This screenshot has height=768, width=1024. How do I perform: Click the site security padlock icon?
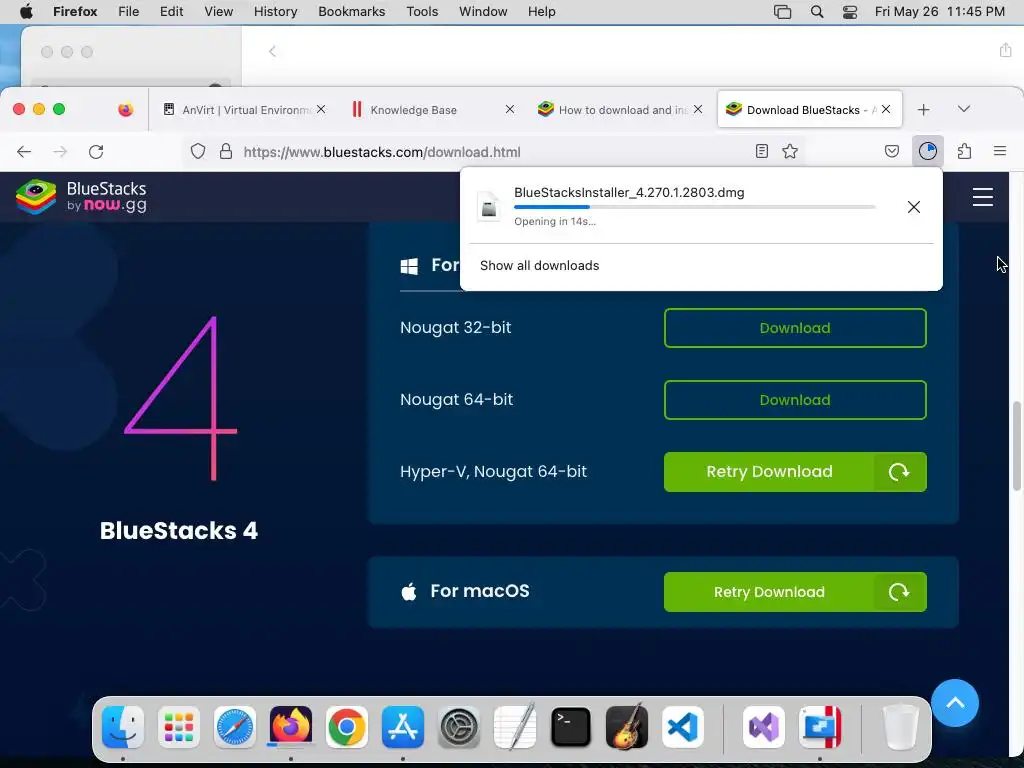(x=226, y=152)
